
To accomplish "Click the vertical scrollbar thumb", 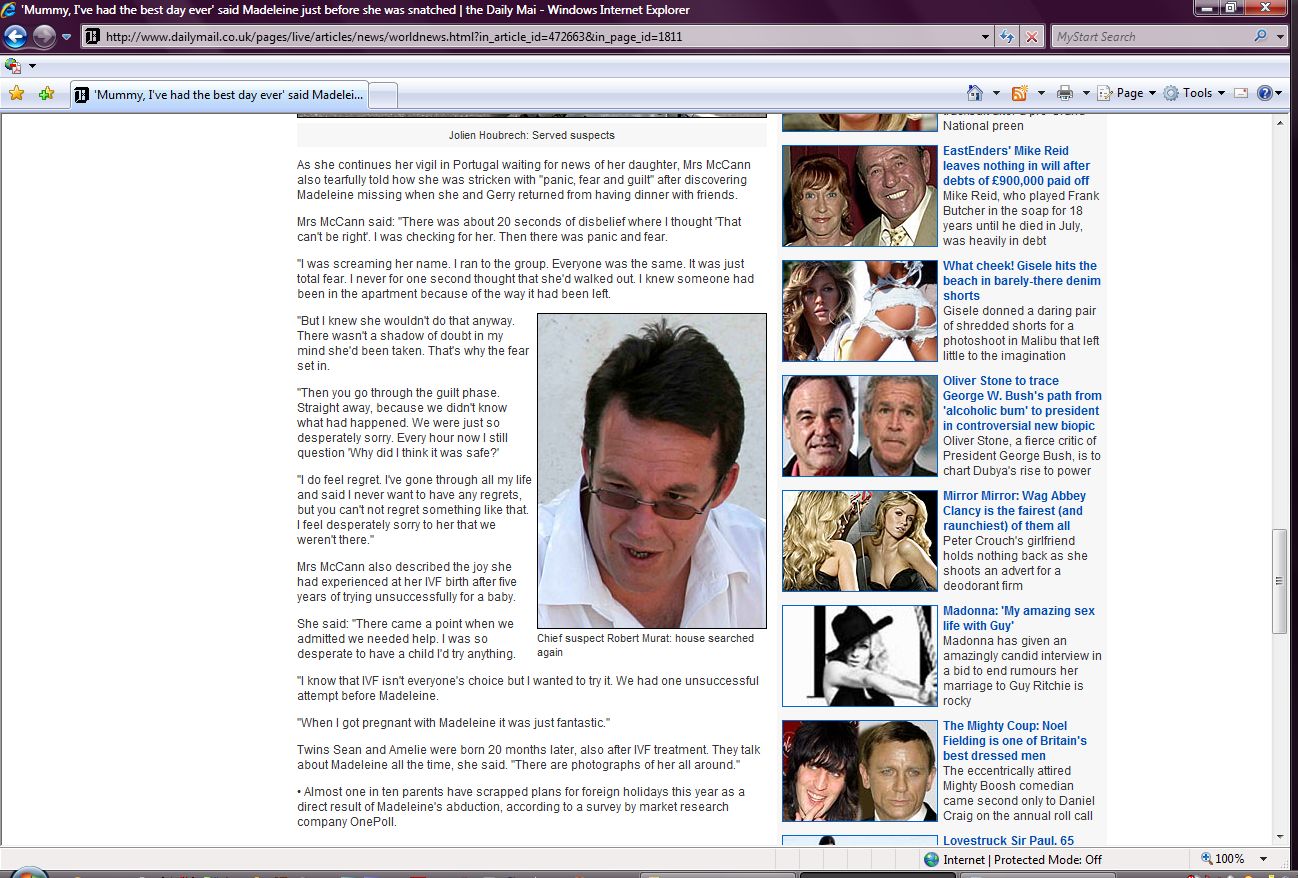I will coord(1279,580).
